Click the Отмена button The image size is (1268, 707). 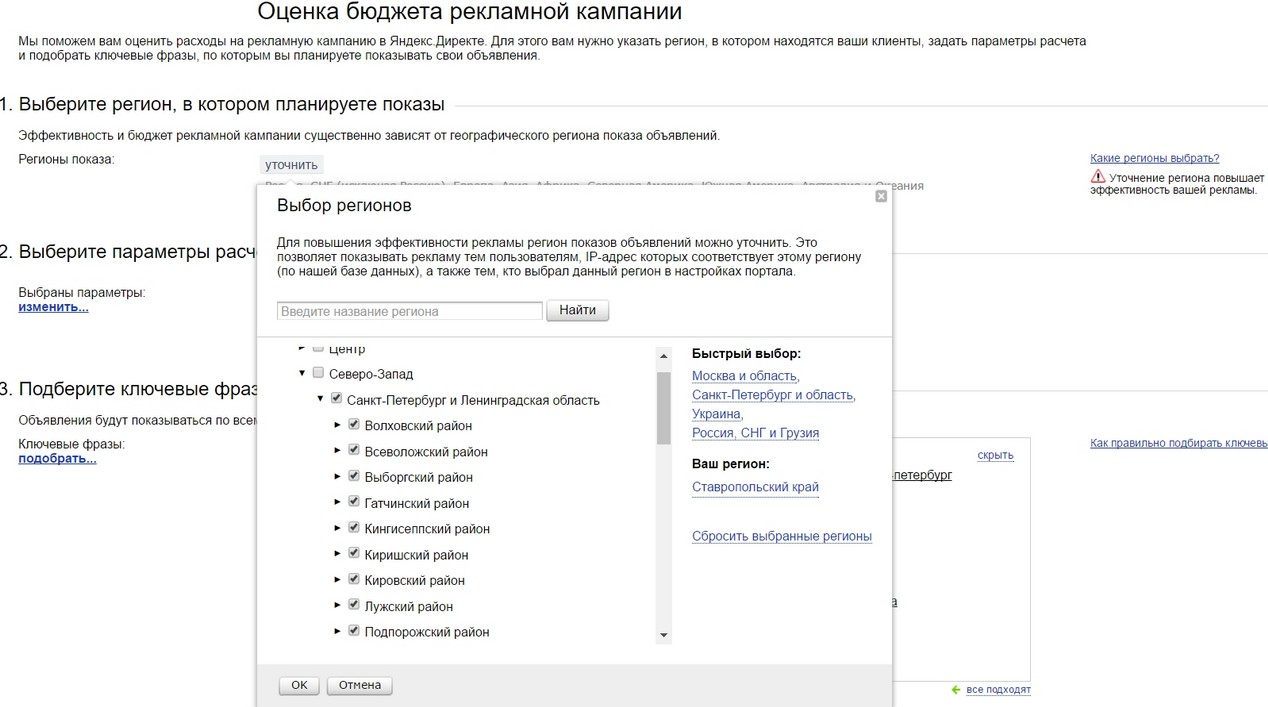(360, 685)
